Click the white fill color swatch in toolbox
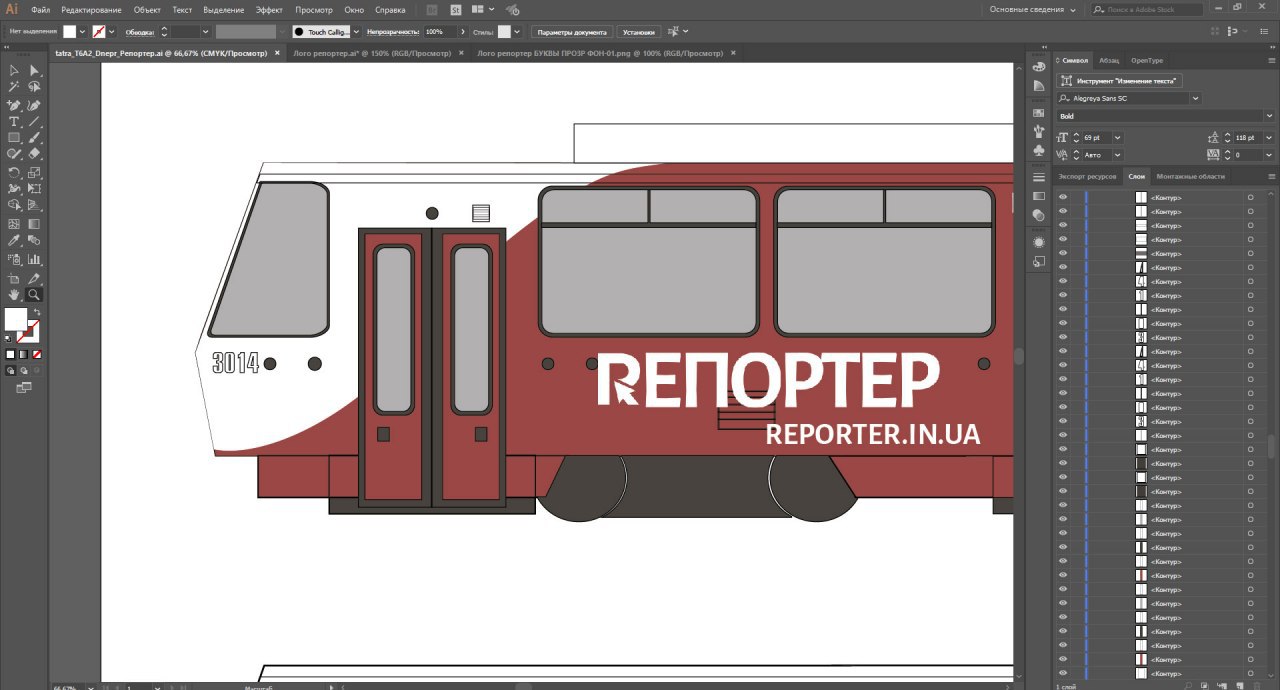1280x690 pixels. 16,319
